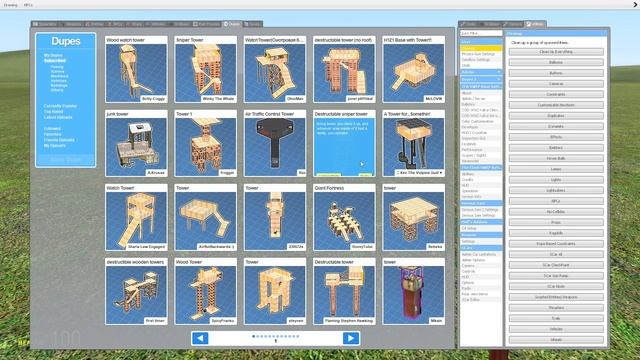The image size is (640, 360).
Task: Filter dupes by Posing
Action: coord(57,67)
